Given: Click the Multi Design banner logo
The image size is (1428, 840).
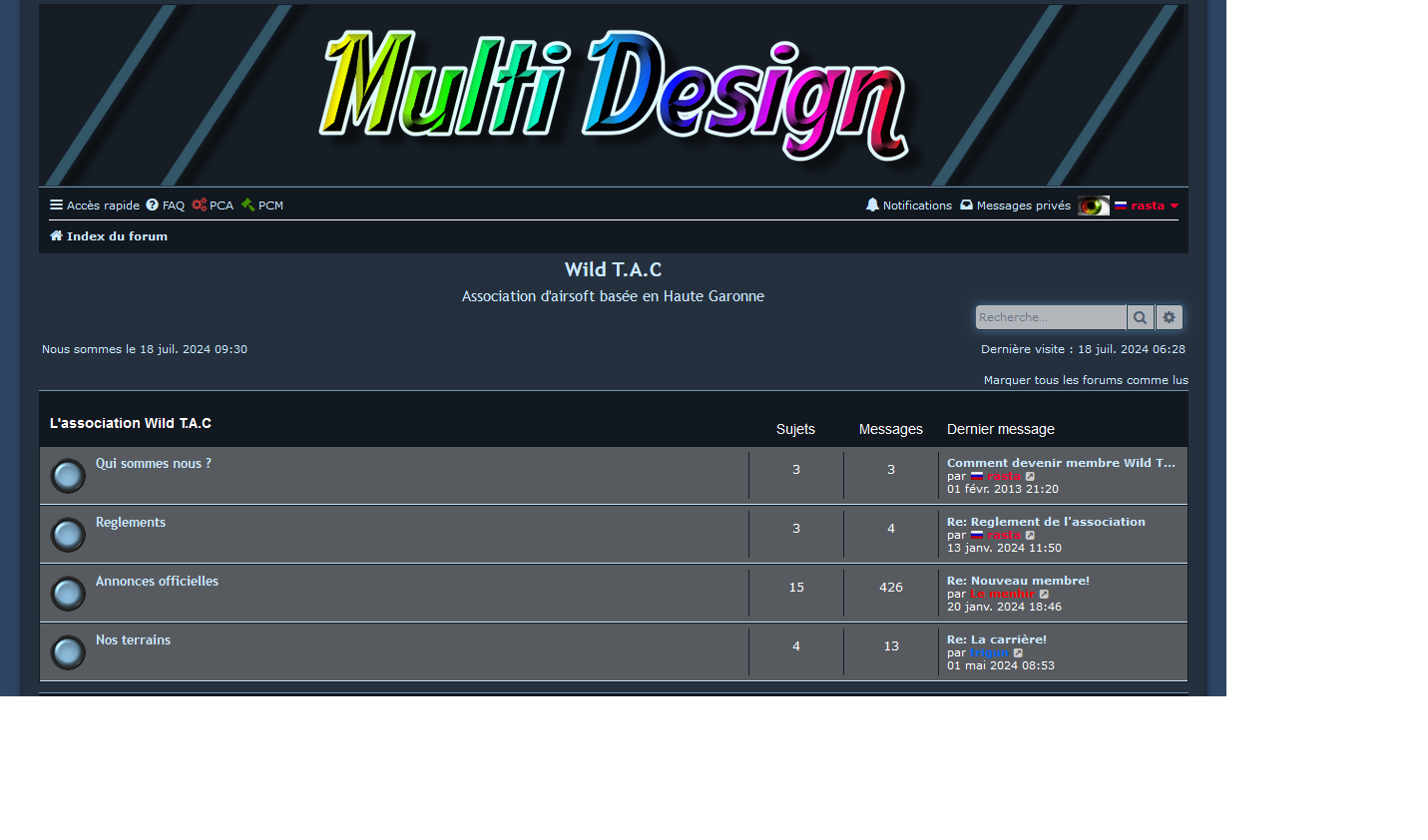Looking at the screenshot, I should coord(613,96).
